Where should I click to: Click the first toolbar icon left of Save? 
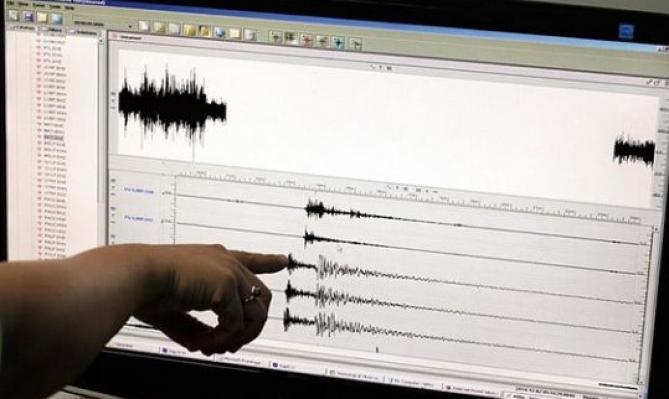(x=13, y=15)
